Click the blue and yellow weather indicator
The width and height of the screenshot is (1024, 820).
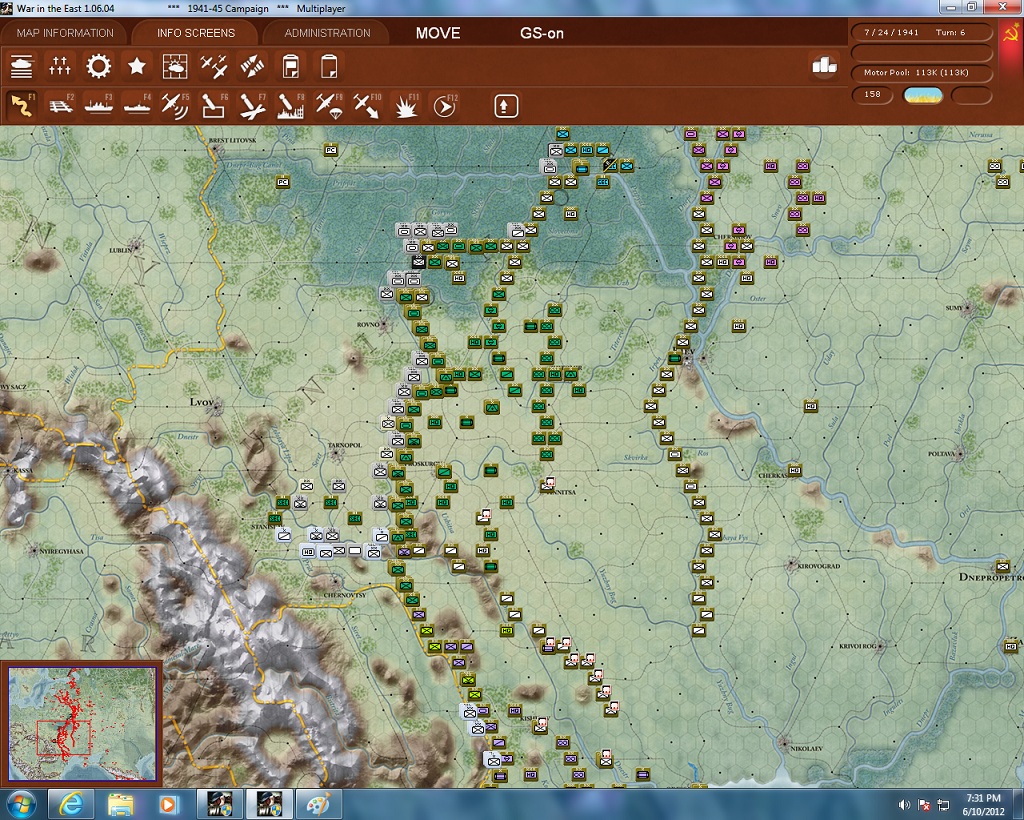923,95
